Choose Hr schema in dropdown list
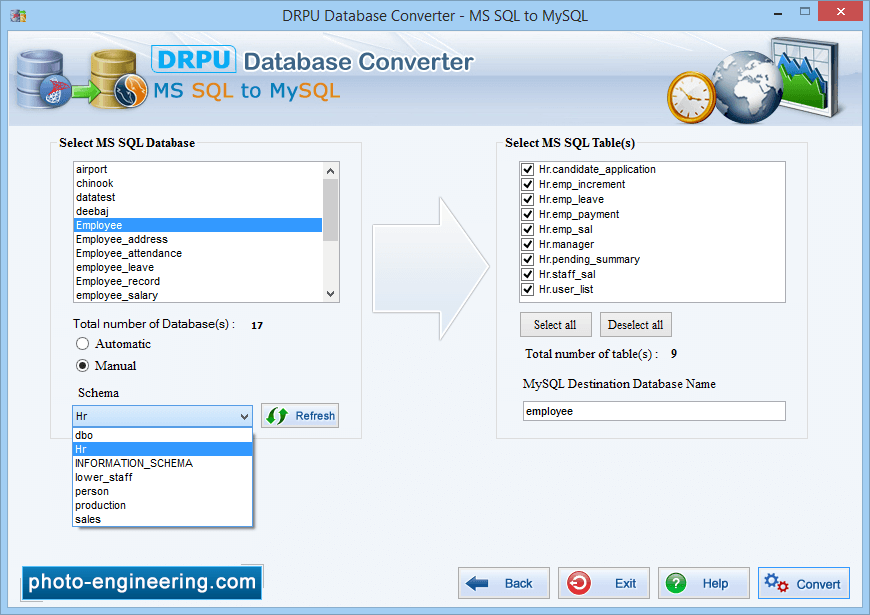Screen dimensions: 870x615 click(x=163, y=449)
